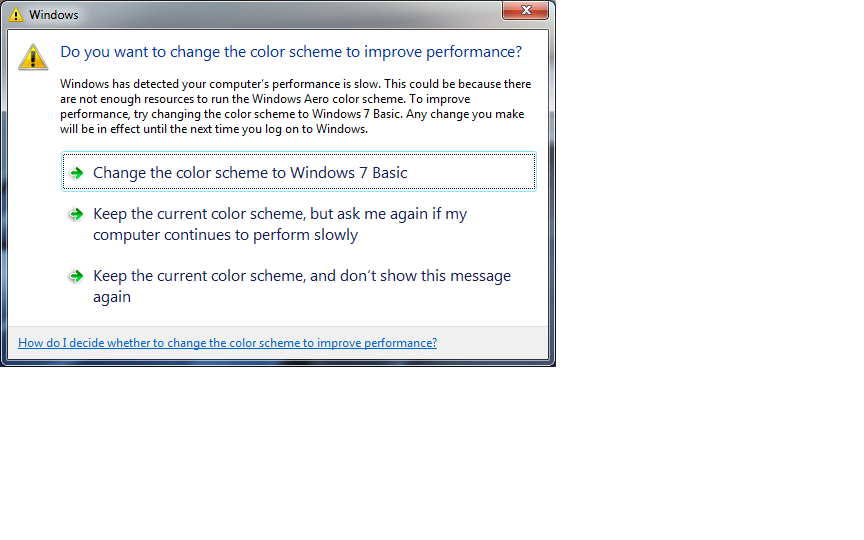The height and width of the screenshot is (540, 864).
Task: Close the Windows performance dialog
Action: tap(525, 10)
